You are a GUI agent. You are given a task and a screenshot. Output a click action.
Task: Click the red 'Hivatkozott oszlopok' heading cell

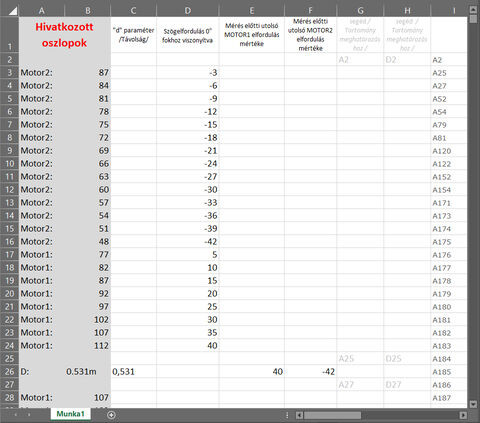click(x=65, y=35)
